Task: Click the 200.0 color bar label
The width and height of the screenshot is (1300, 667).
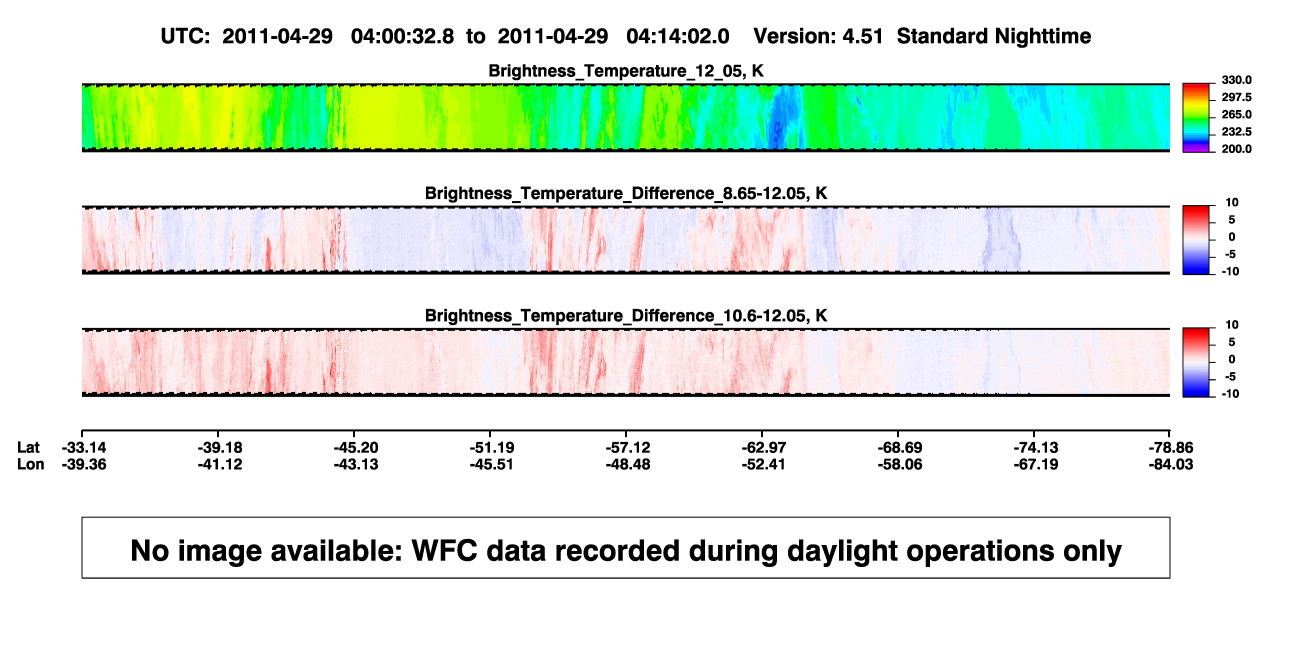Action: [1237, 149]
